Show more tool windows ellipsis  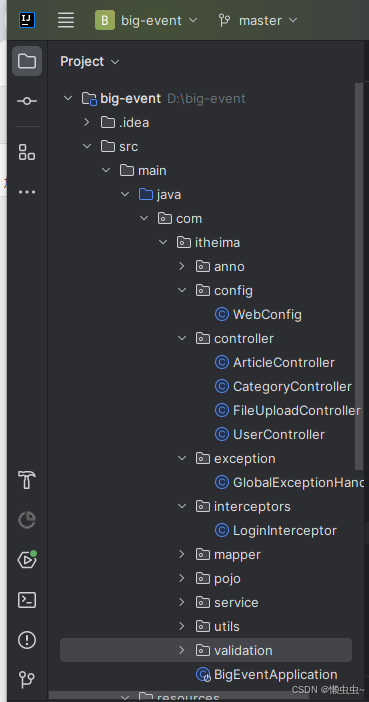(27, 192)
